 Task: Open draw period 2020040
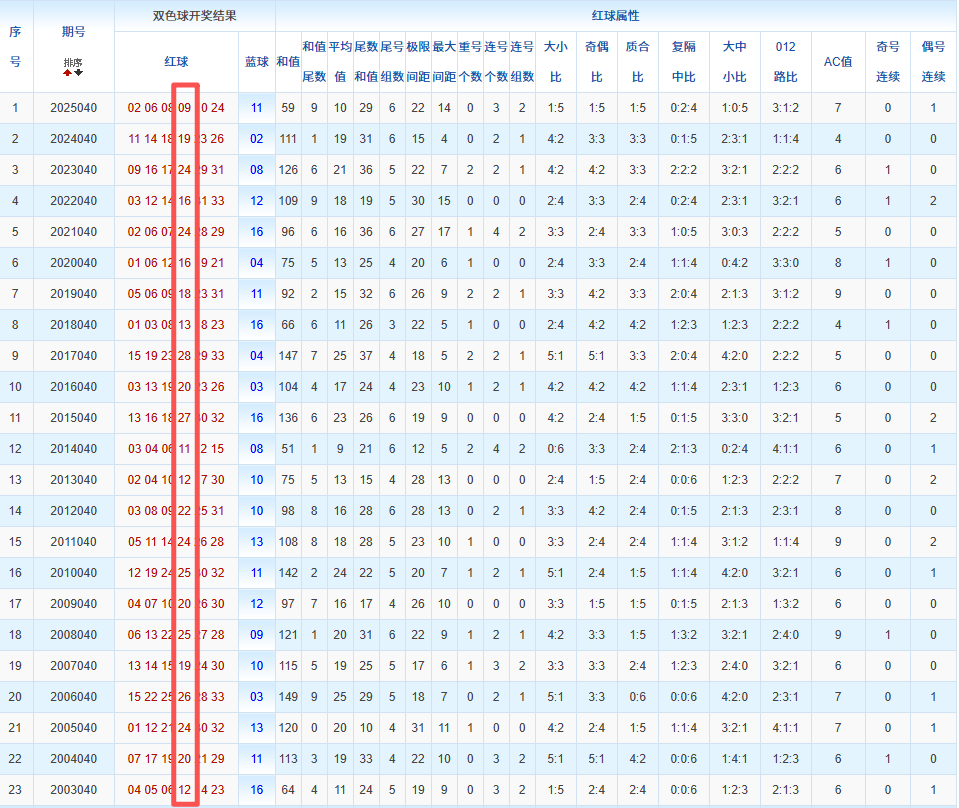[x=73, y=263]
